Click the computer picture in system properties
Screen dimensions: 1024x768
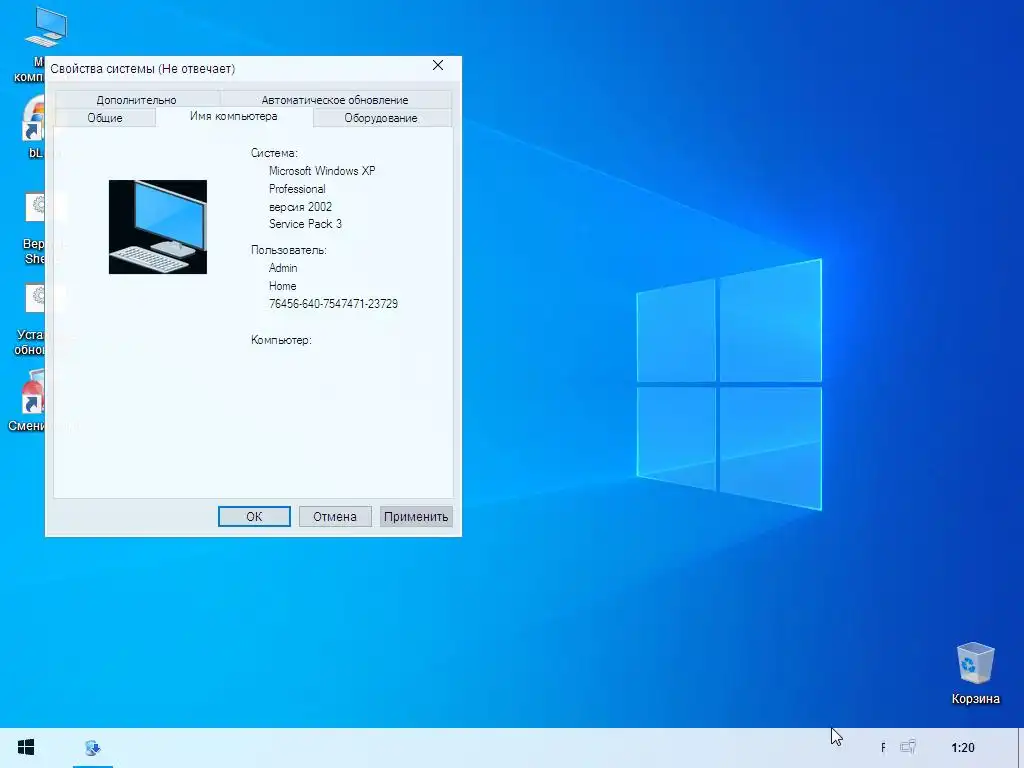157,227
